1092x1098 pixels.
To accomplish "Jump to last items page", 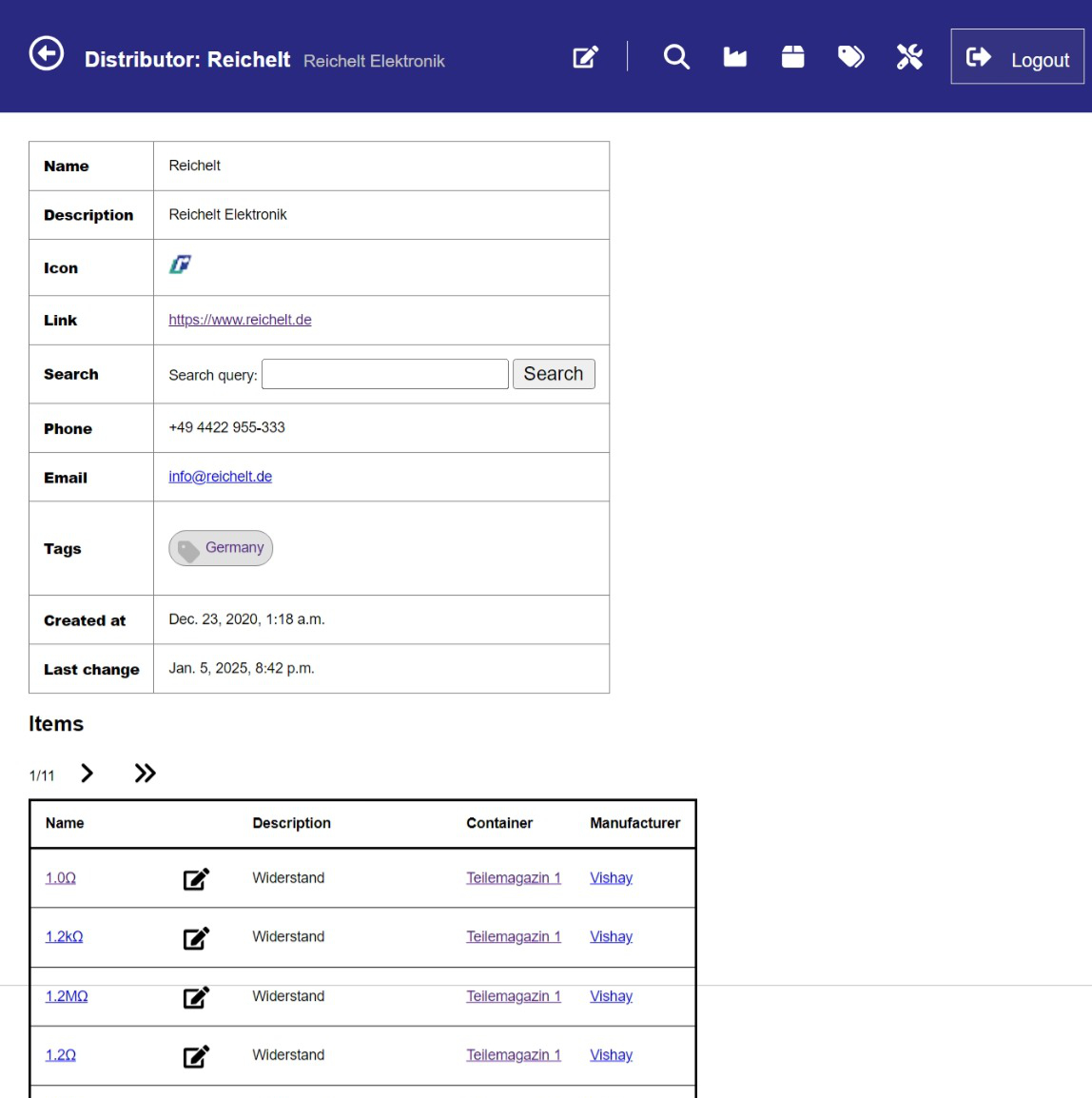I will pos(145,774).
